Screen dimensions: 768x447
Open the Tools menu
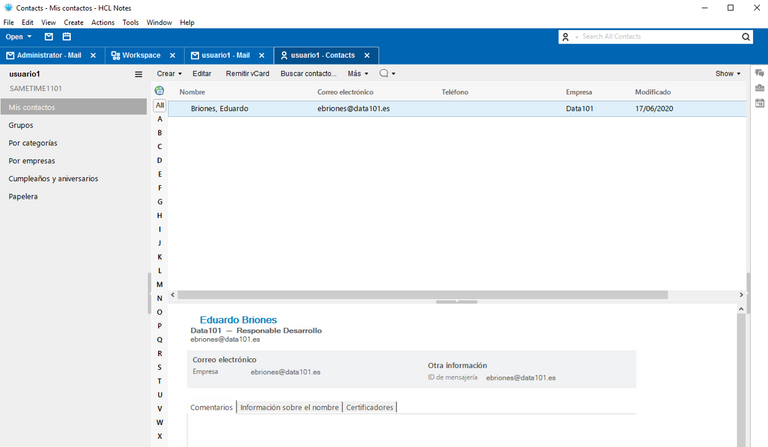click(x=130, y=23)
